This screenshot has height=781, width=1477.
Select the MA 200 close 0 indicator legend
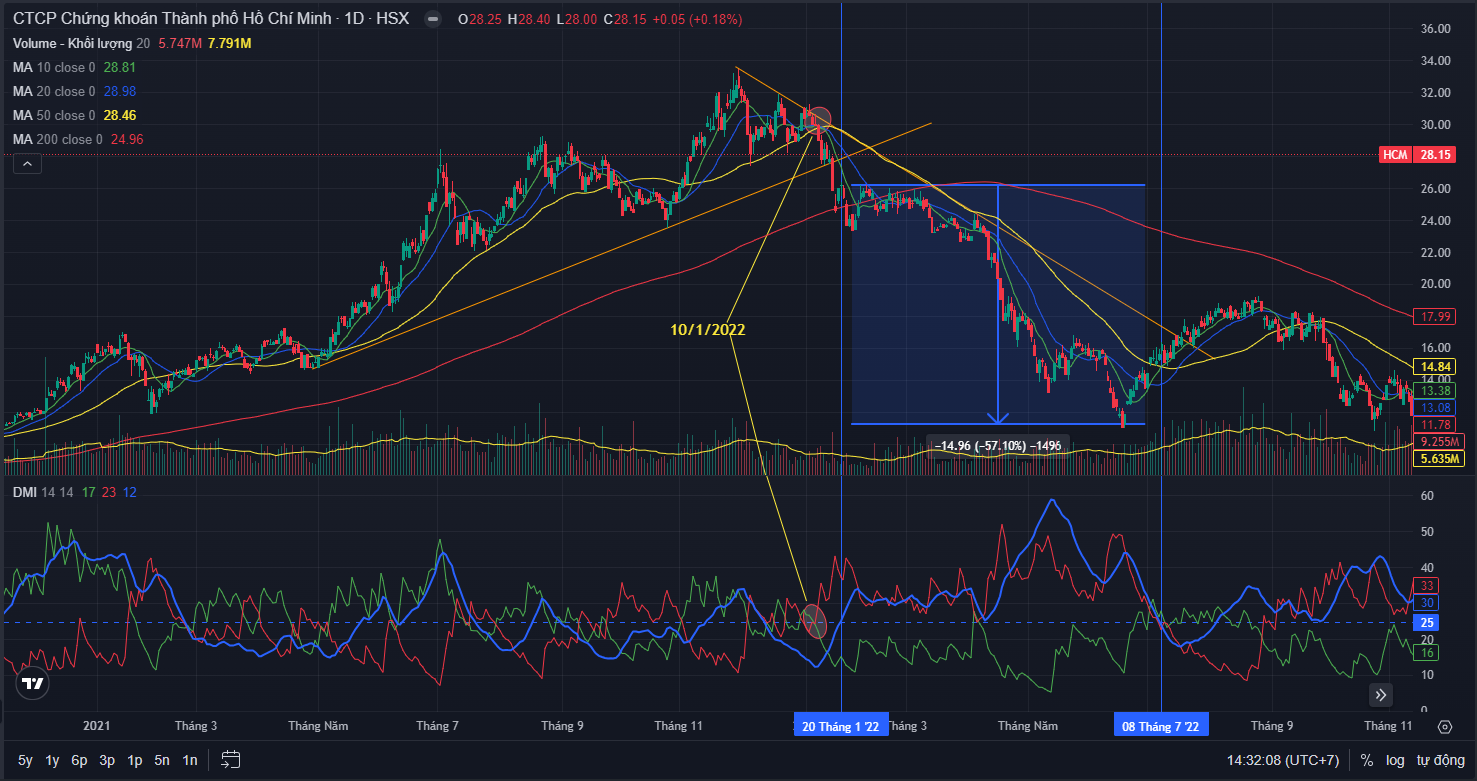(57, 139)
